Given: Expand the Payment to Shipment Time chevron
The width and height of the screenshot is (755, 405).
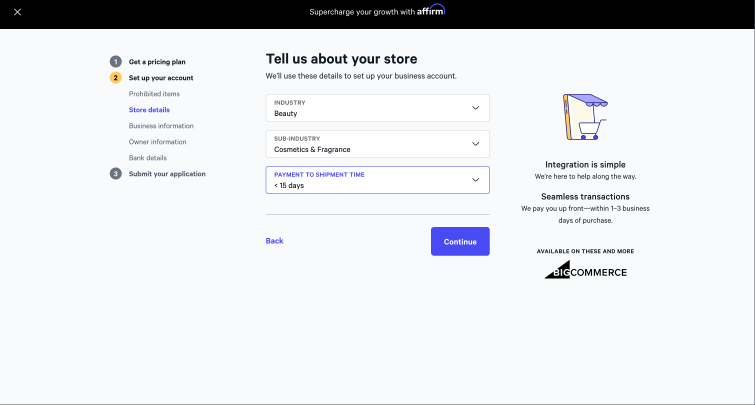Looking at the screenshot, I should tap(475, 180).
